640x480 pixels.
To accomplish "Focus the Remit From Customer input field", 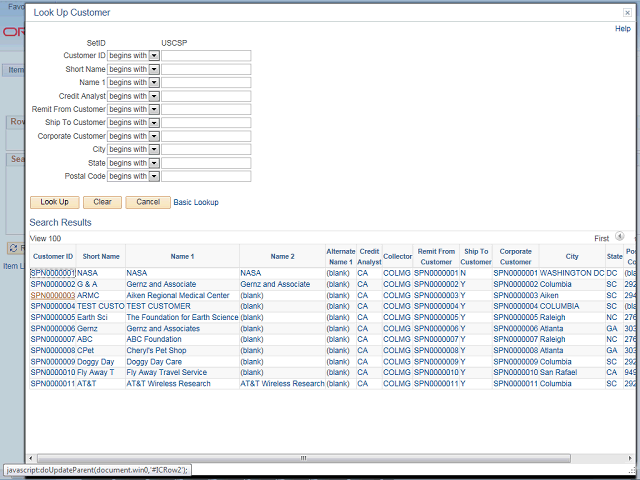I will pyautogui.click(x=206, y=109).
